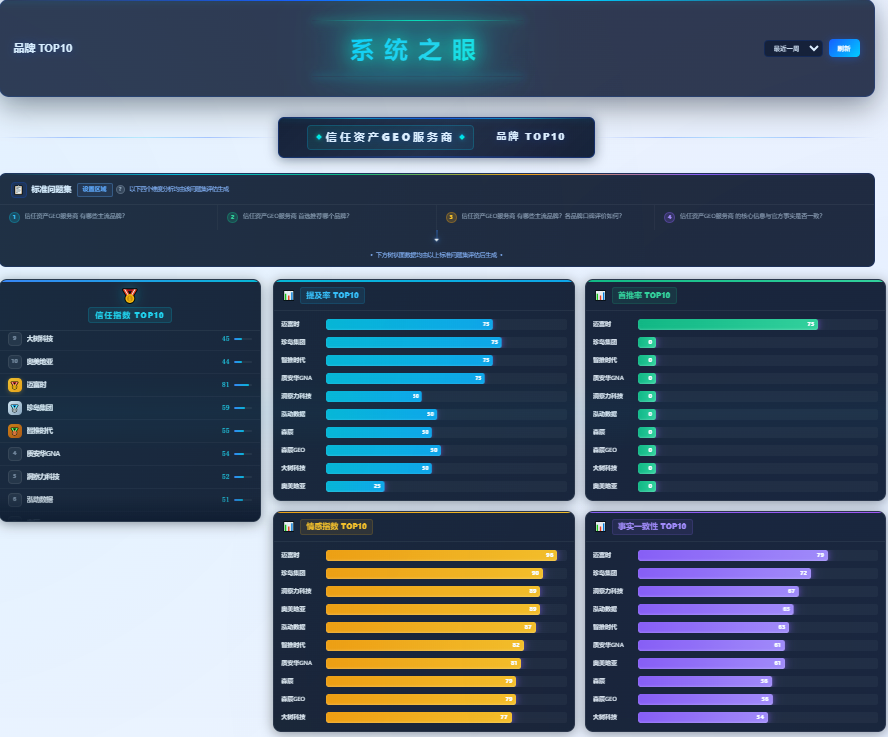Click score 45 beside 大树科技
The height and width of the screenshot is (737, 888).
pyautogui.click(x=225, y=339)
